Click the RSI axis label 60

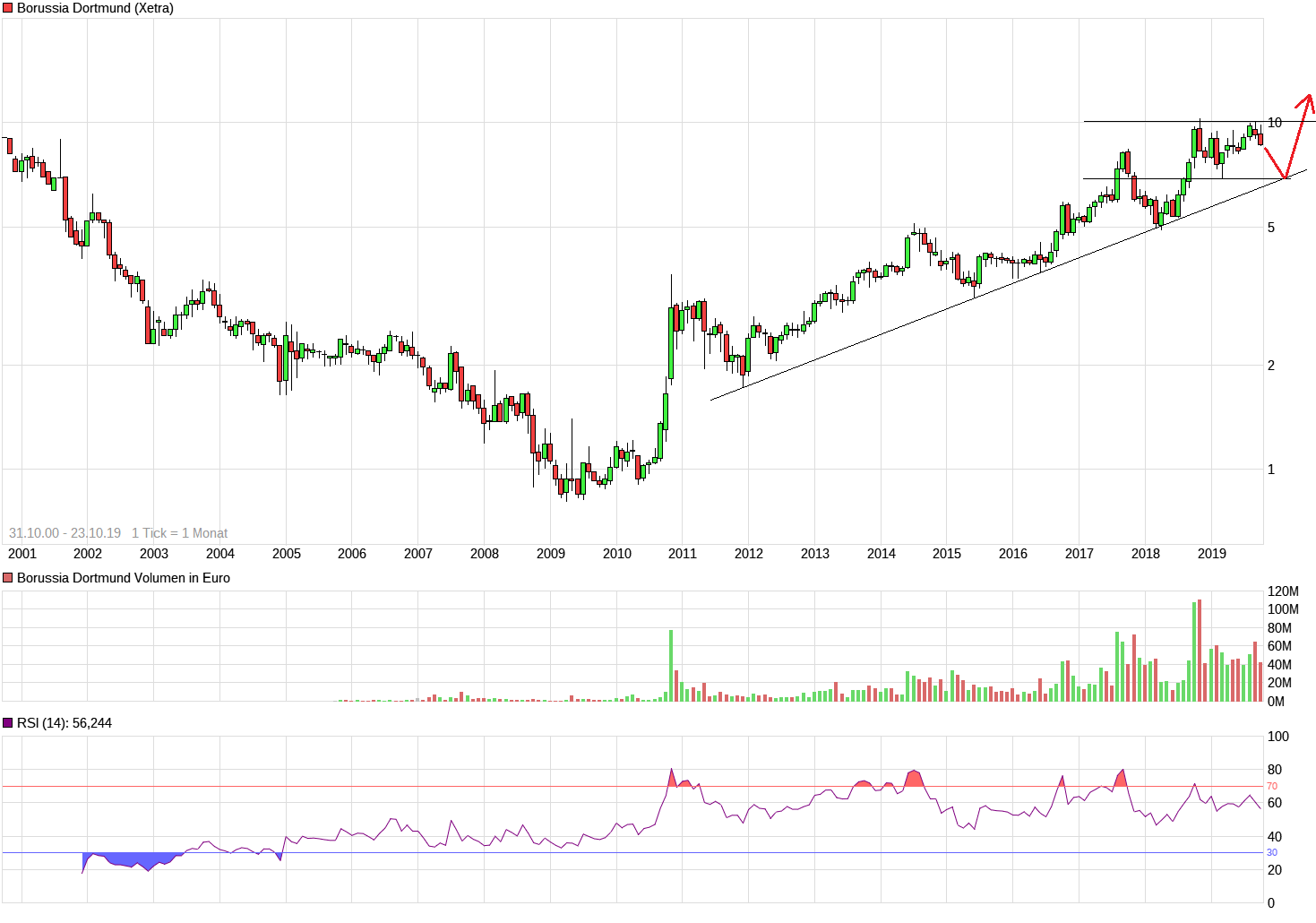1275,803
